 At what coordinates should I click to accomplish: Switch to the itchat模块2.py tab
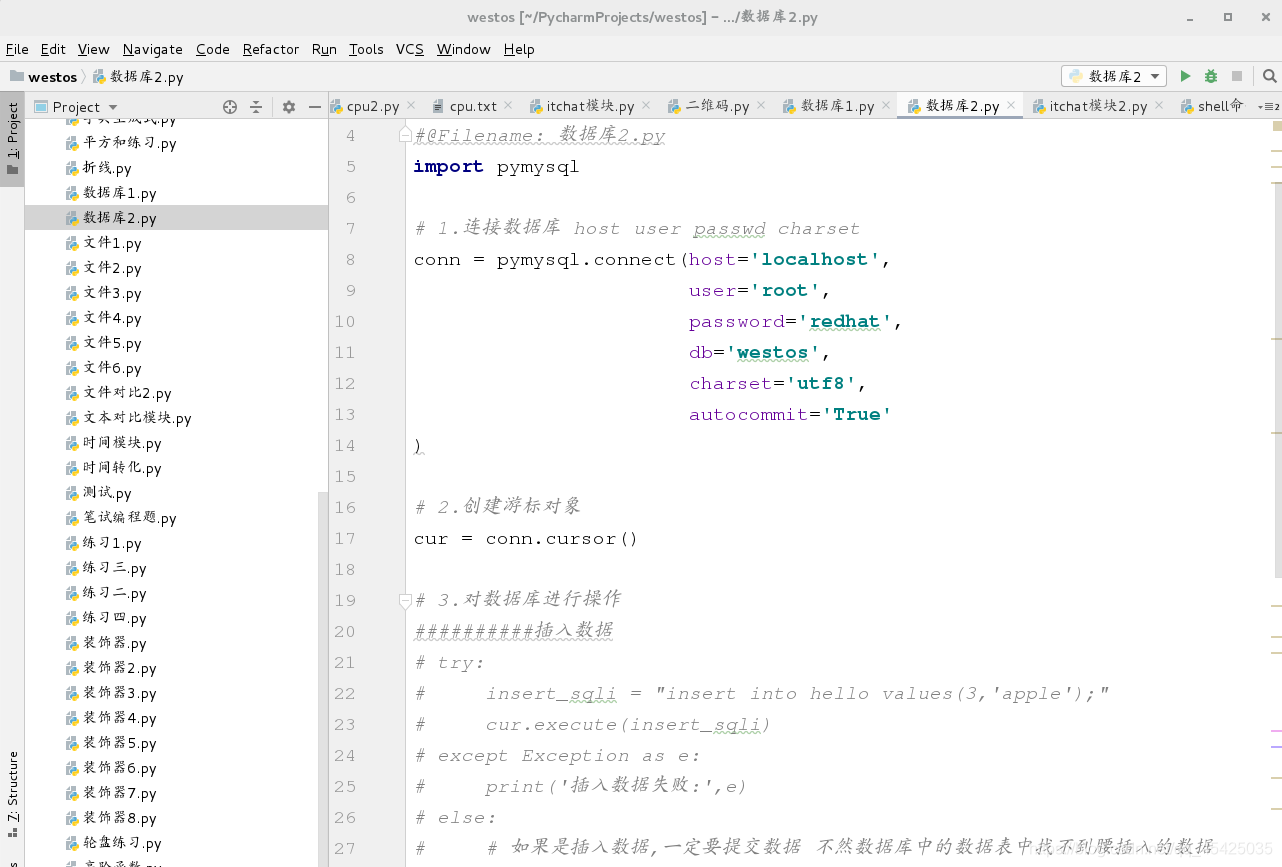1097,106
